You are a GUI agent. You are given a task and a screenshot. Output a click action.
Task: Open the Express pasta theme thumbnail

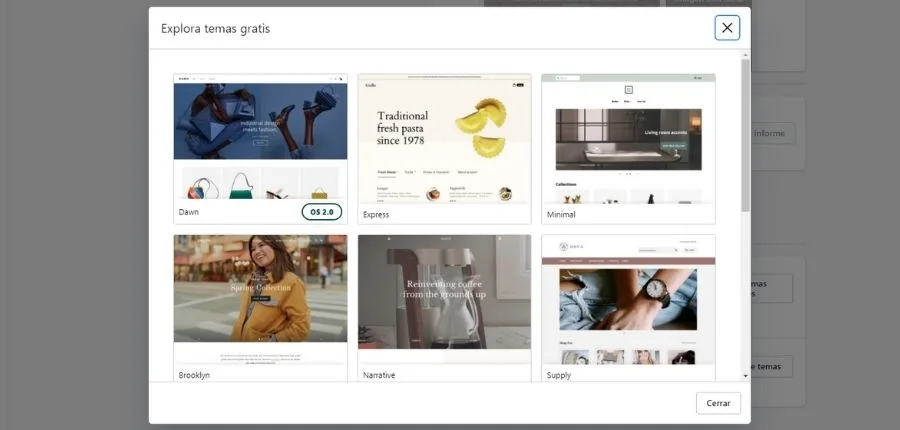coord(444,136)
